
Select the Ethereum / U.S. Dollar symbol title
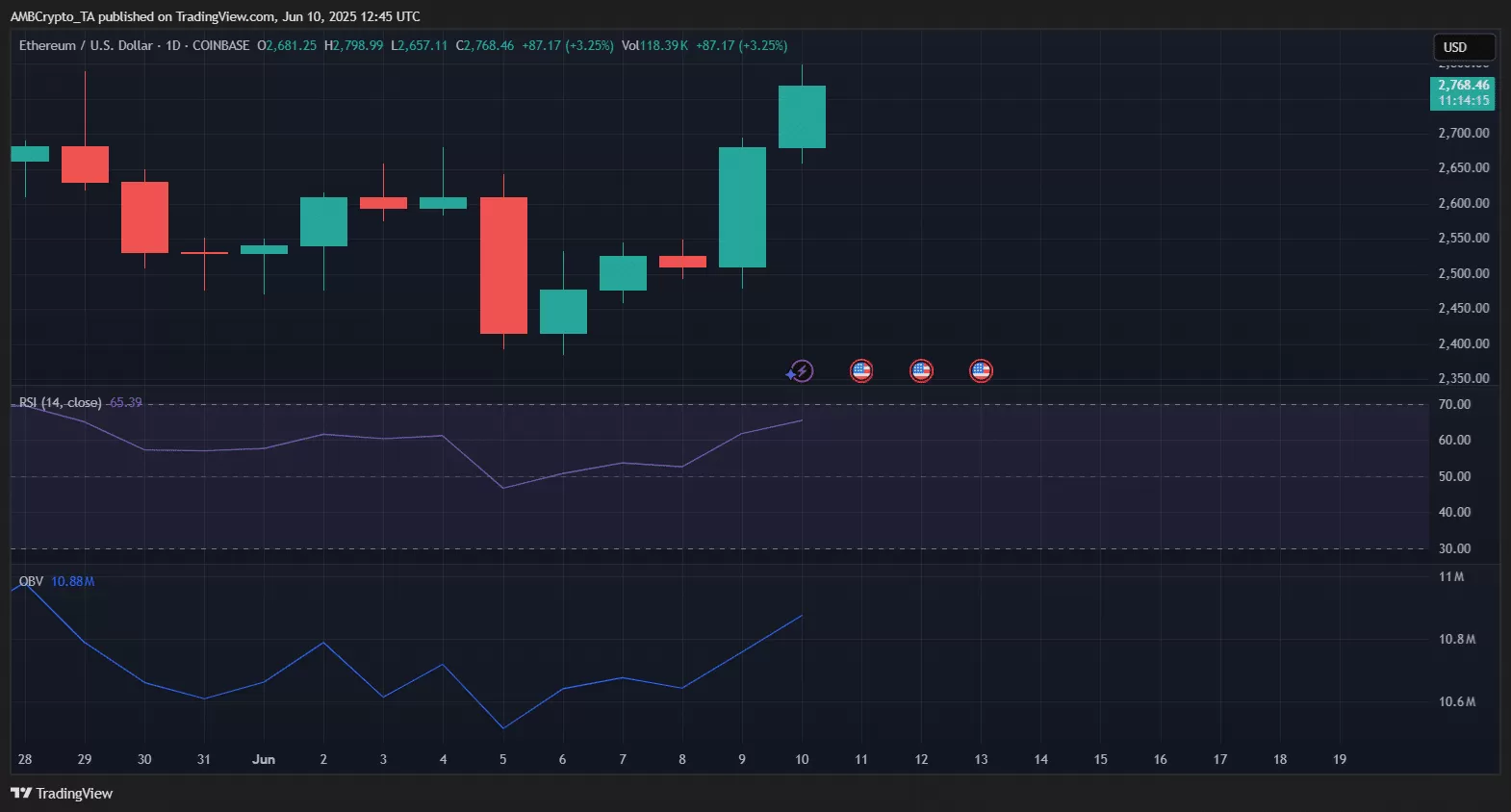86,45
